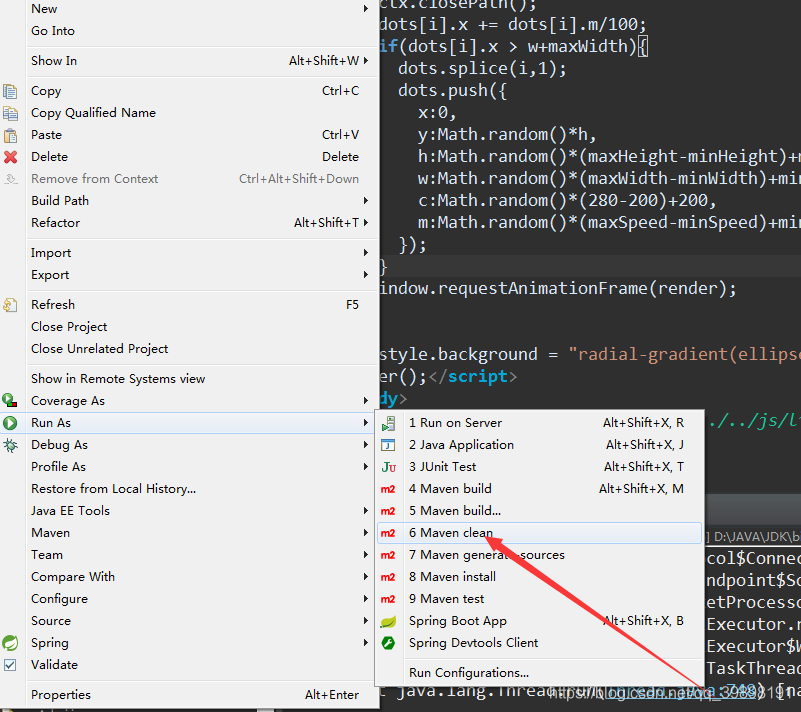801x712 pixels.
Task: Click the Spring Devtools Client icon
Action: [x=388, y=643]
